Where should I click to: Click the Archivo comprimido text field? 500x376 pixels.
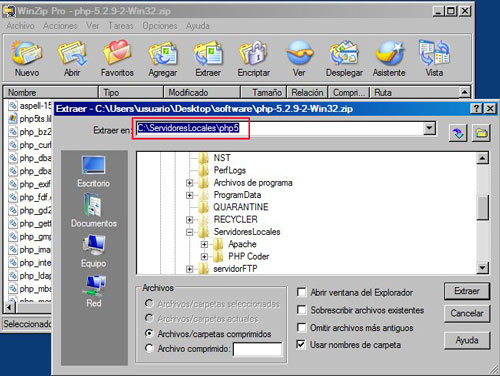point(257,349)
